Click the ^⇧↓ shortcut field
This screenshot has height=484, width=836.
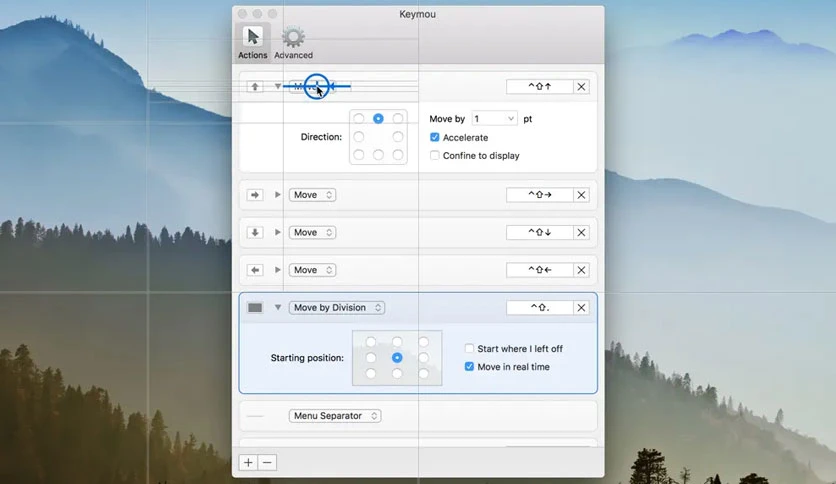pos(540,232)
